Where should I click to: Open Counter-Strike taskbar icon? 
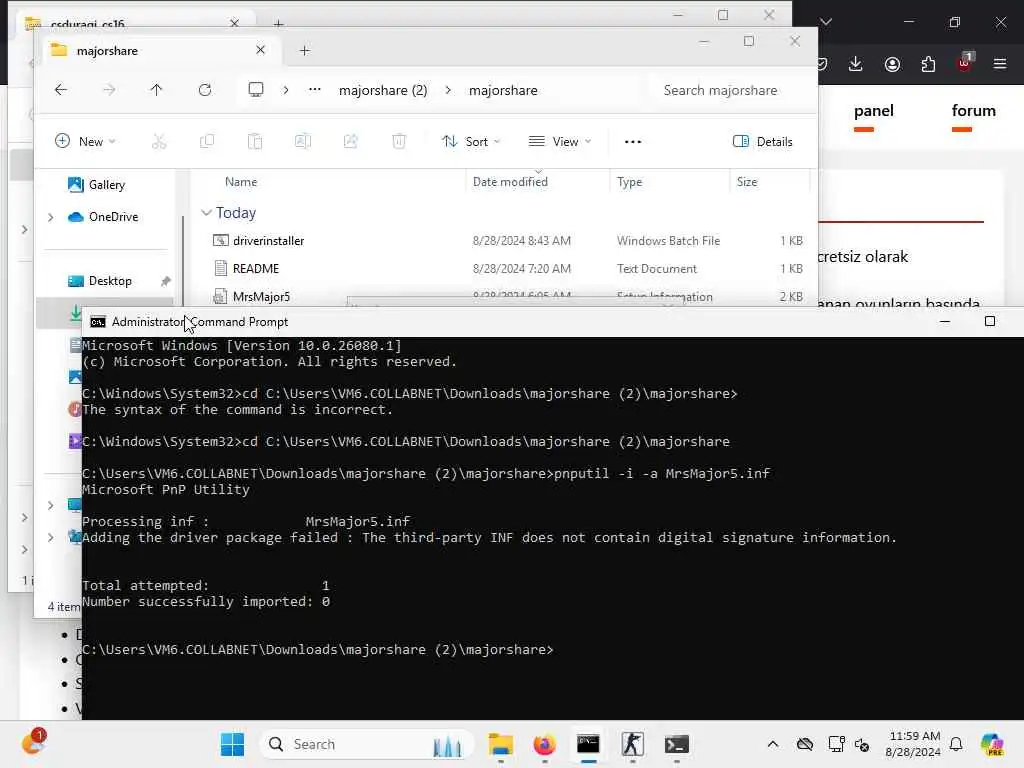click(632, 744)
